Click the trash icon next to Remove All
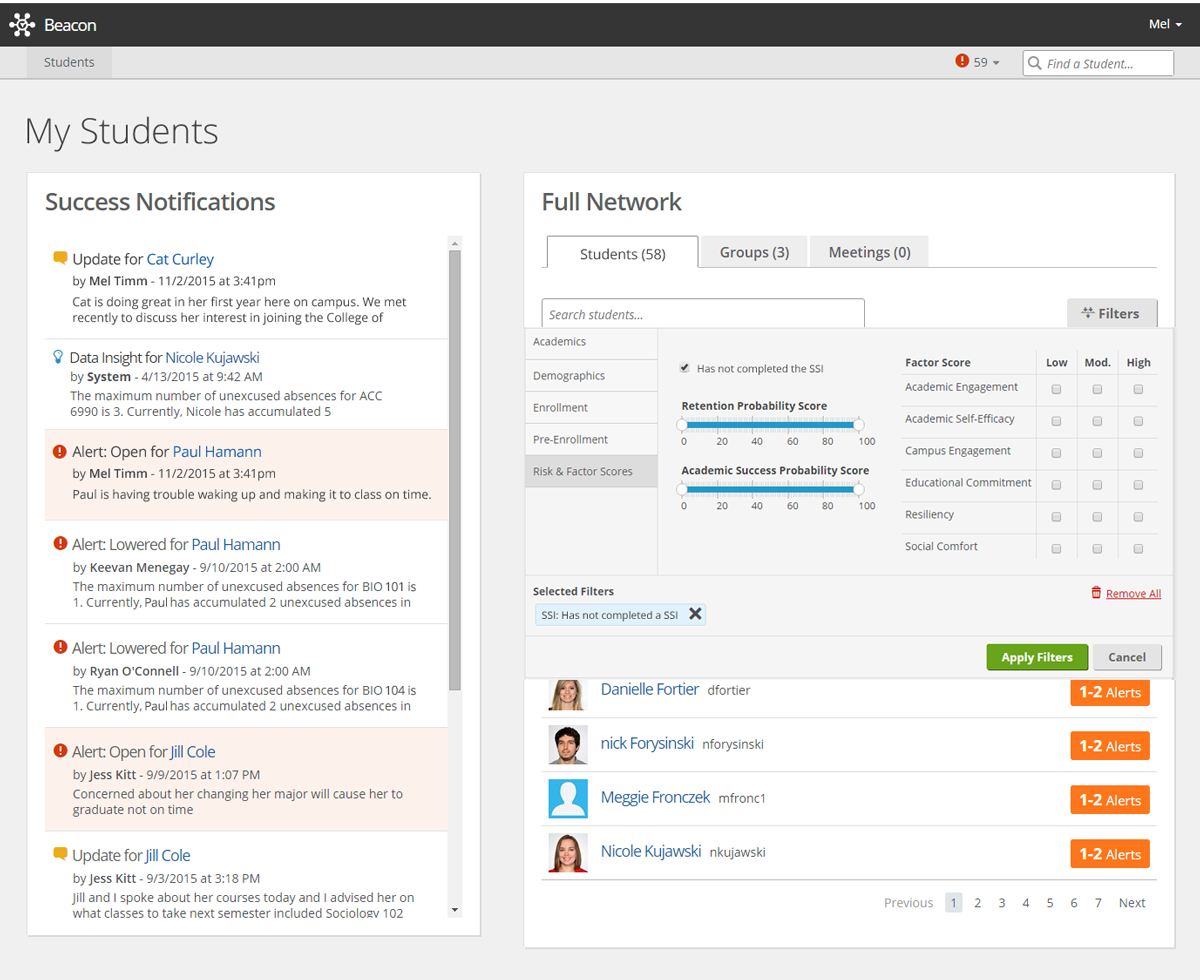The width and height of the screenshot is (1200, 980). coord(1097,592)
